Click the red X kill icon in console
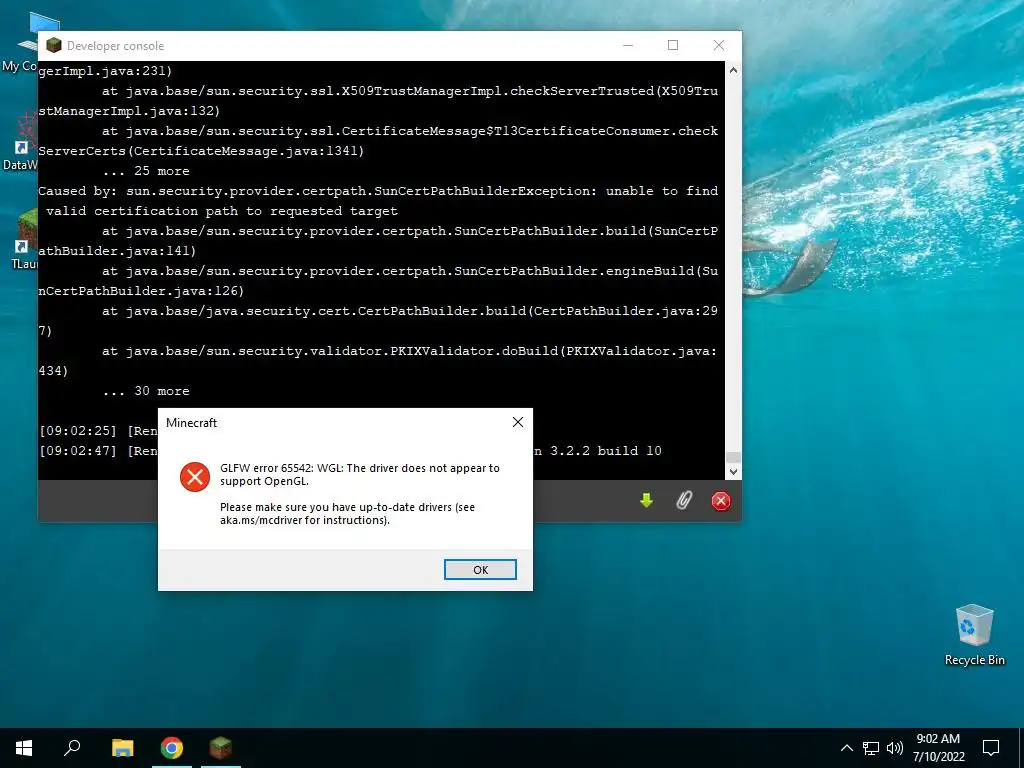 click(x=720, y=501)
